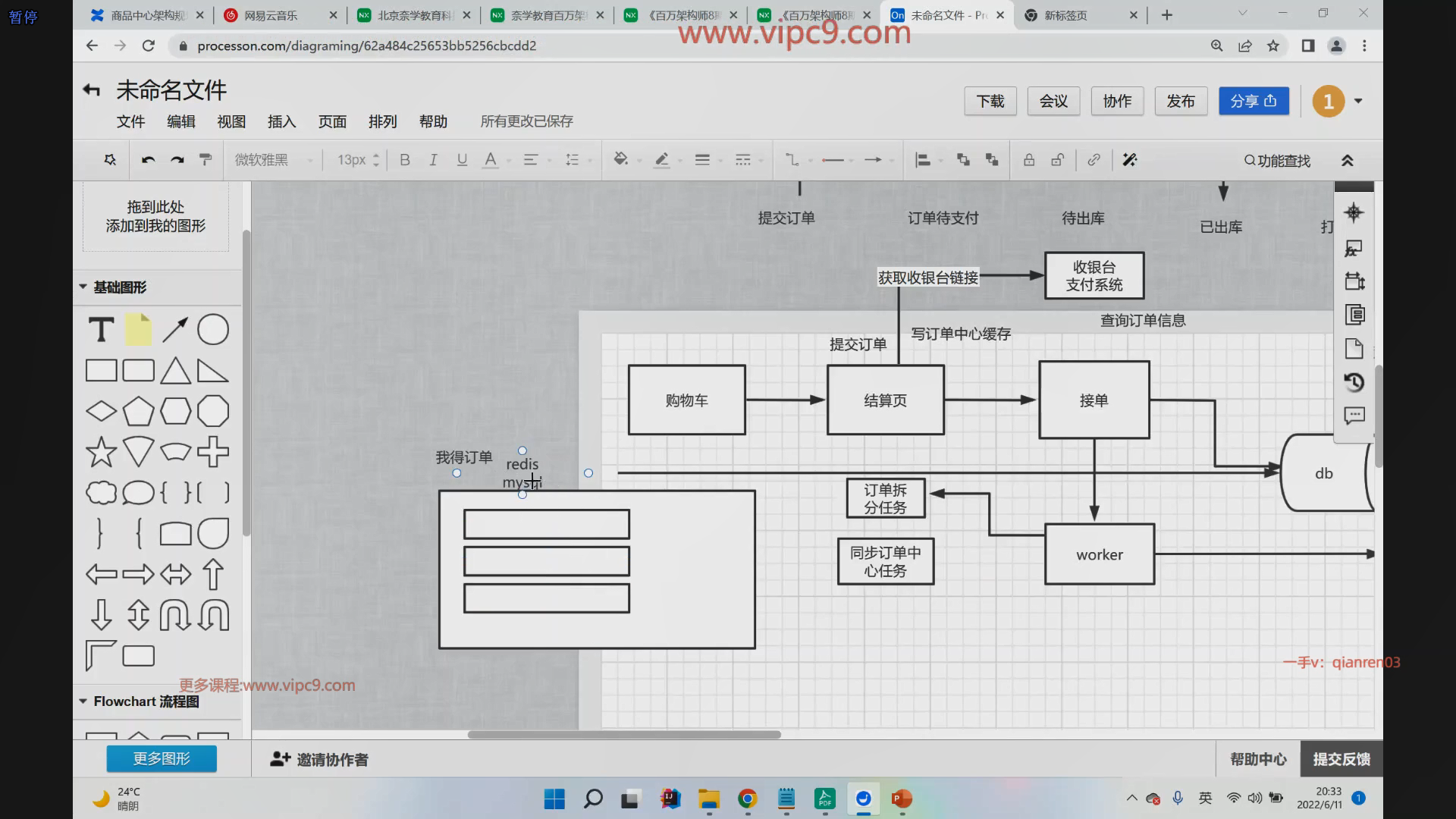Click the format painter icon
The height and width of the screenshot is (819, 1456).
(206, 160)
